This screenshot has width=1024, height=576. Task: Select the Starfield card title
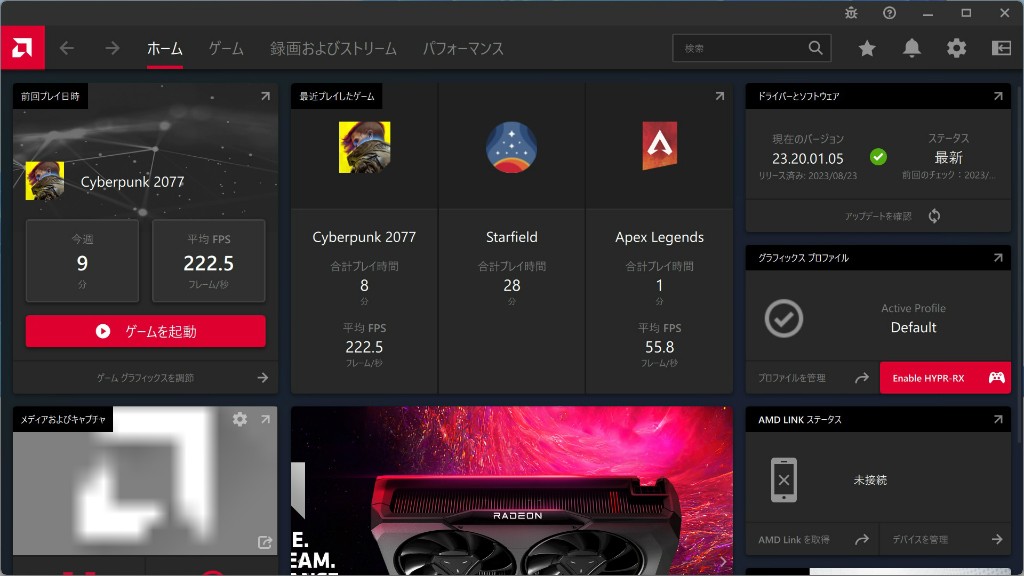pyautogui.click(x=511, y=237)
